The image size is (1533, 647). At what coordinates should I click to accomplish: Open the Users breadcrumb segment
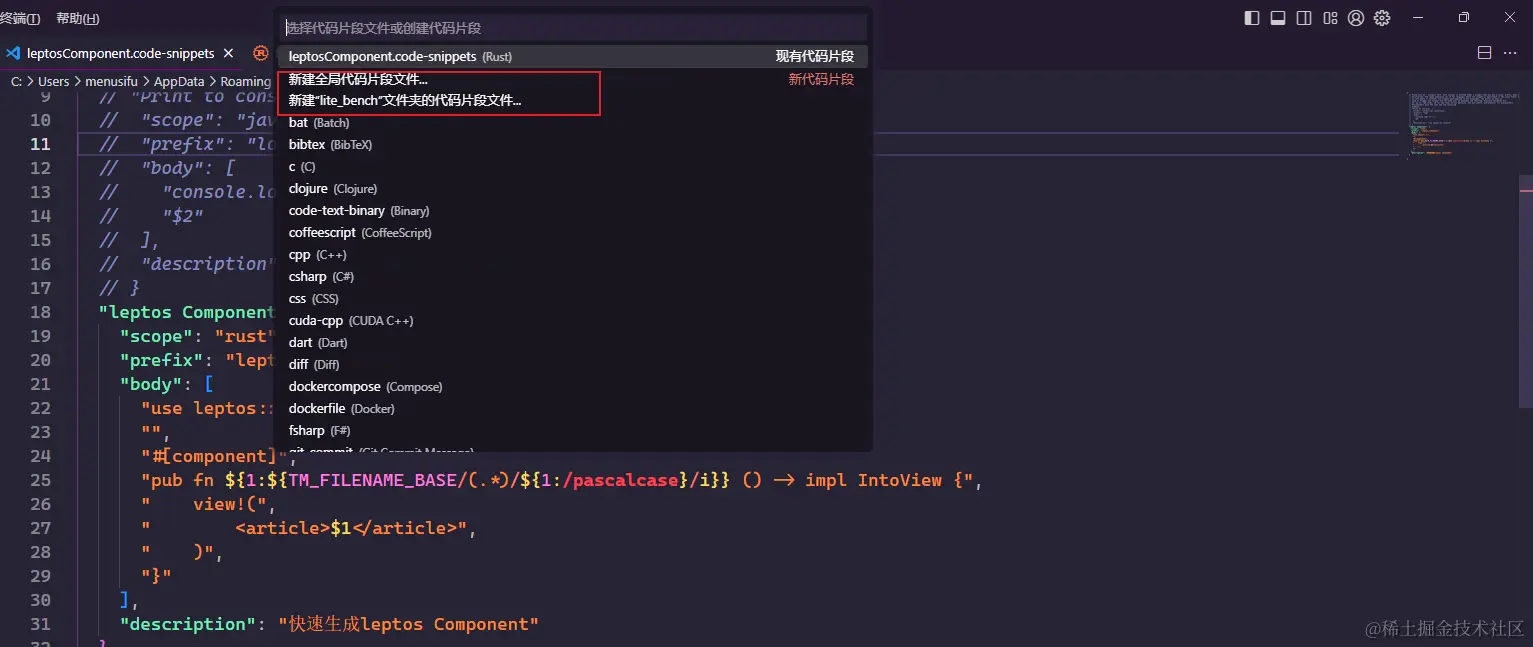click(54, 82)
